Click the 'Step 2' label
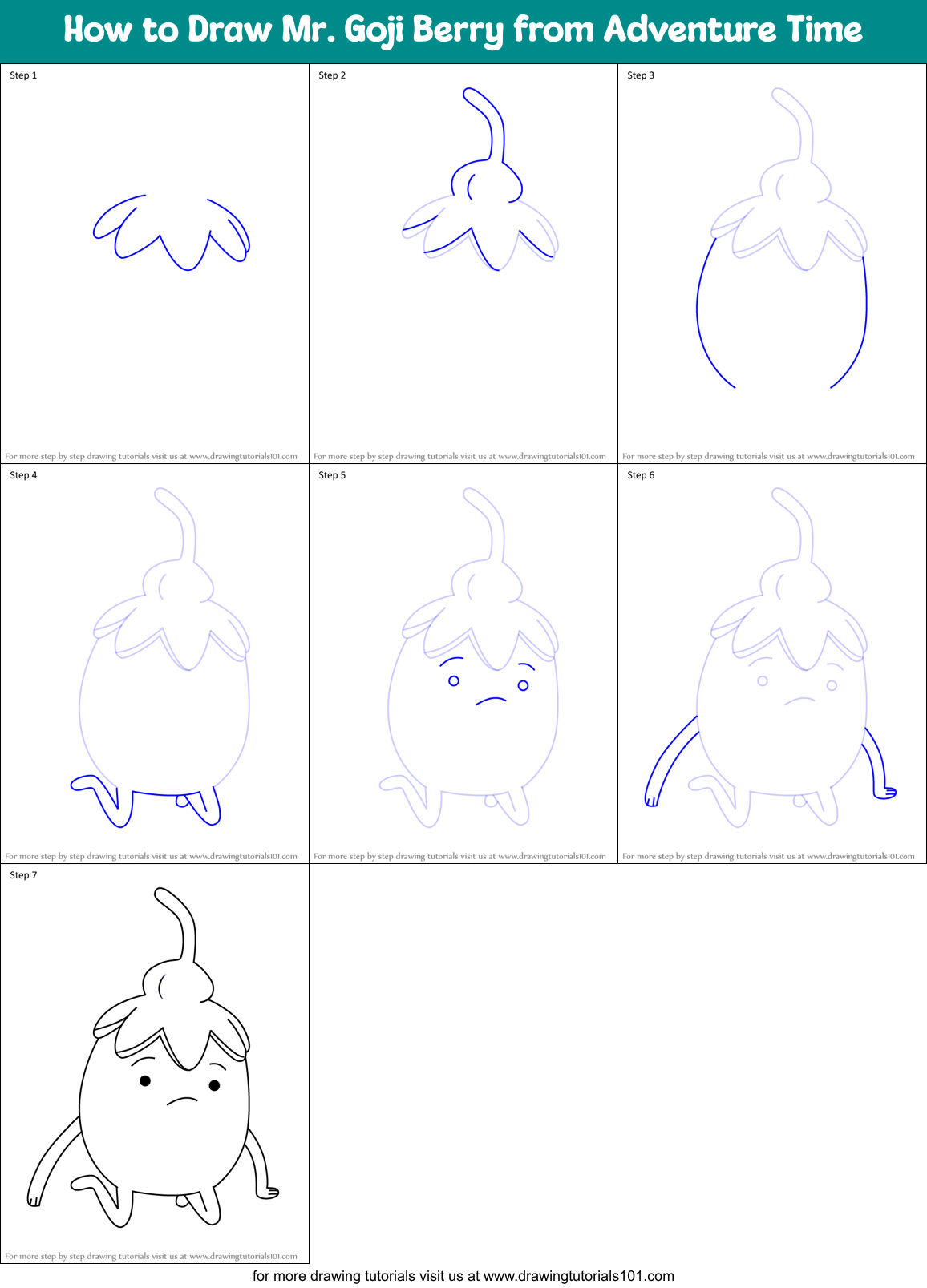The height and width of the screenshot is (1288, 927). (x=332, y=75)
